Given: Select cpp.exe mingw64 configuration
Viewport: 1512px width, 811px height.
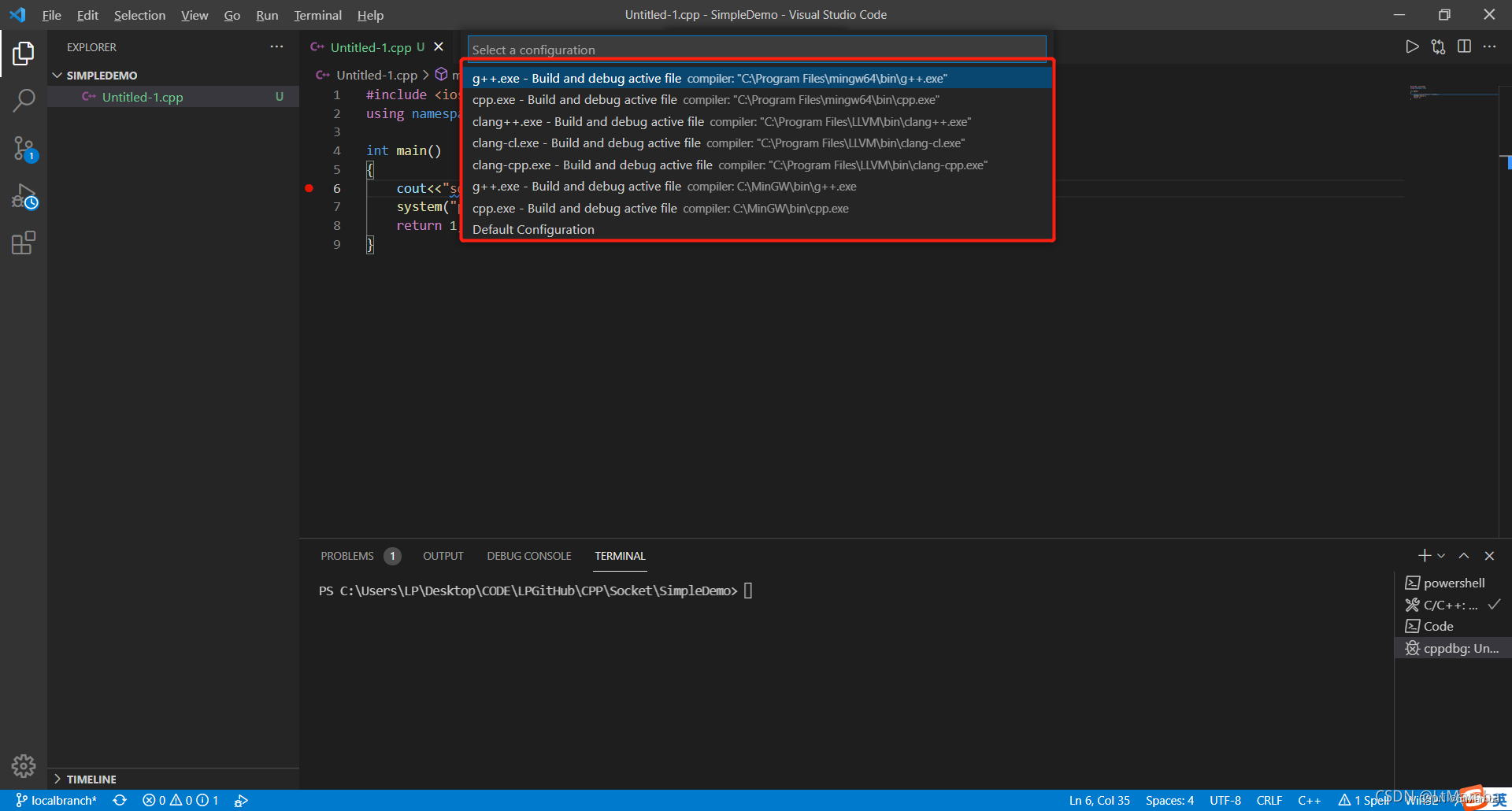Looking at the screenshot, I should (x=757, y=100).
